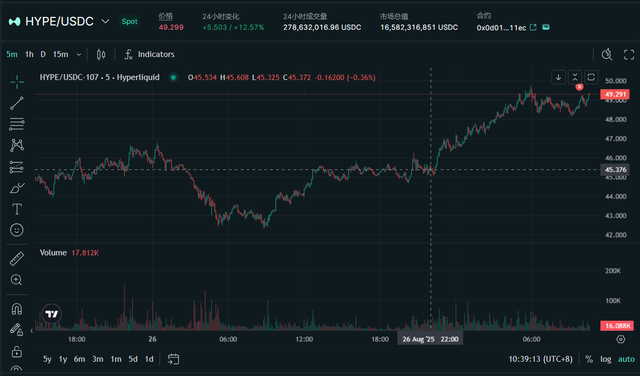Toggle the log price scale
640x376 pixels.
[x=606, y=359]
